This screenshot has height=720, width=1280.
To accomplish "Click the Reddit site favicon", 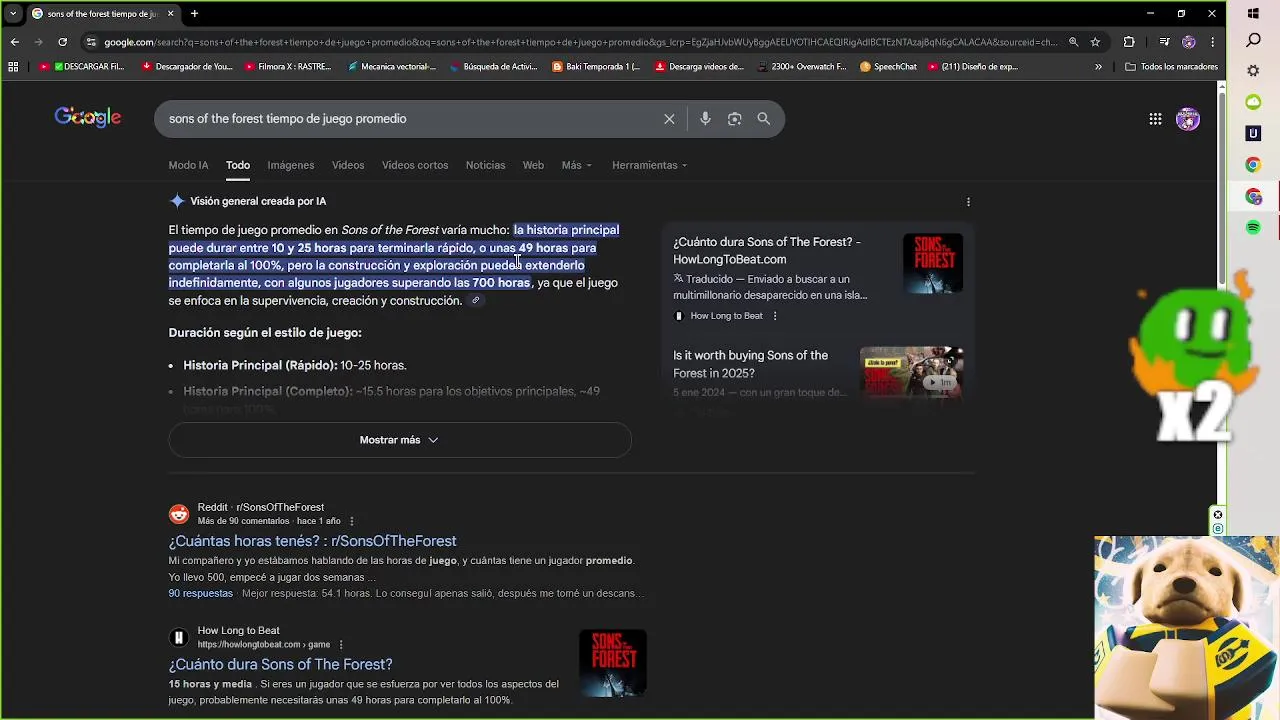I will tap(179, 514).
